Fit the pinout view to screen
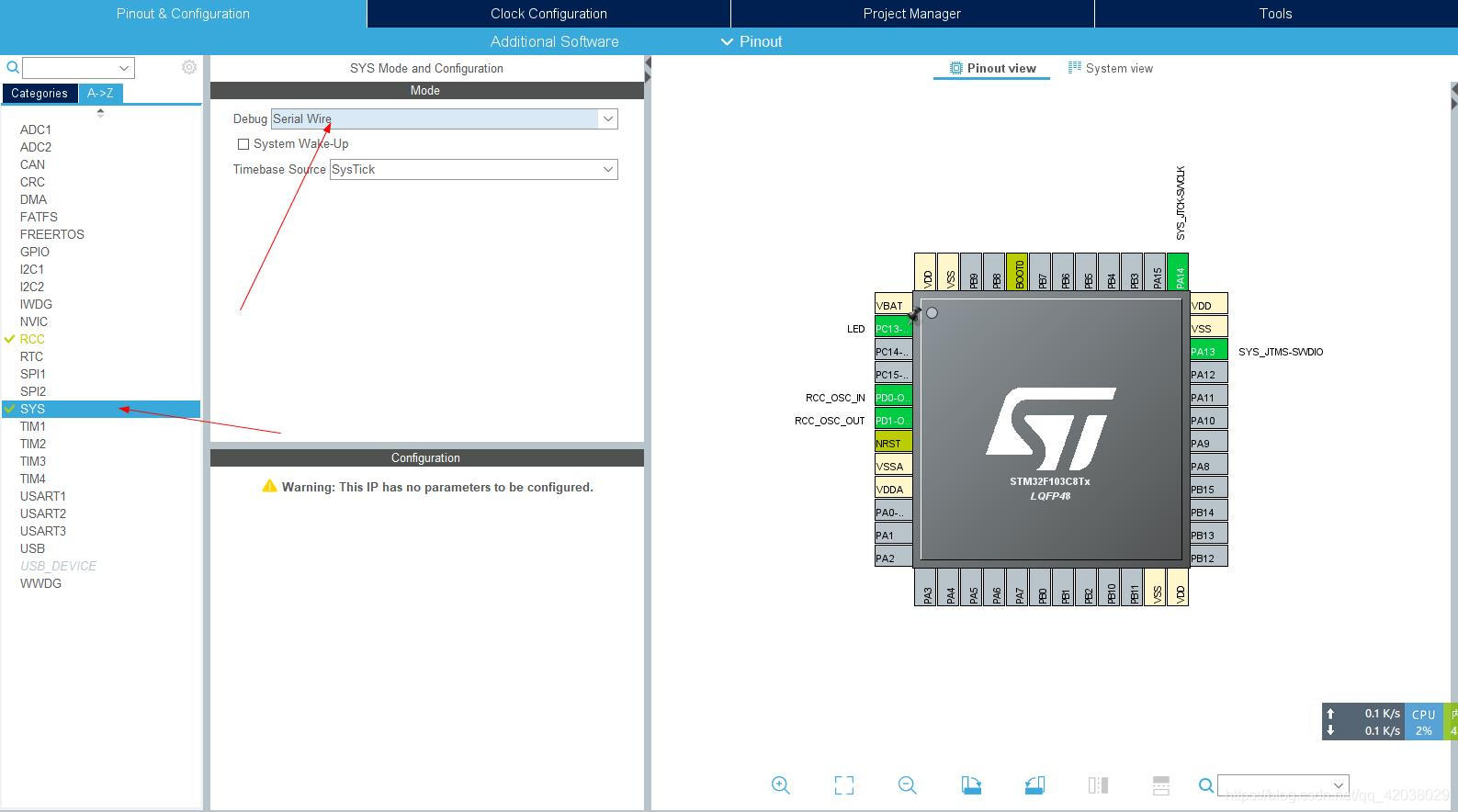Screen dimensions: 1458x812 (844, 785)
